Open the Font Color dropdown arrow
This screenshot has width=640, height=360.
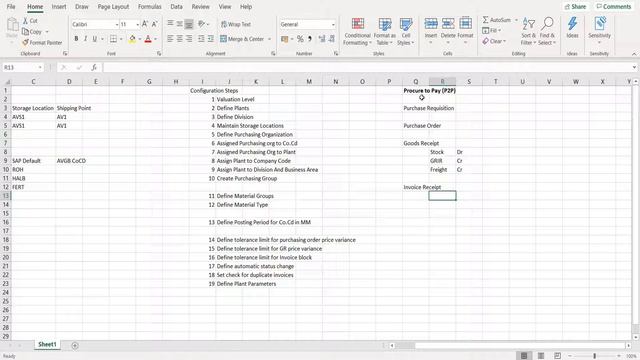coord(156,39)
